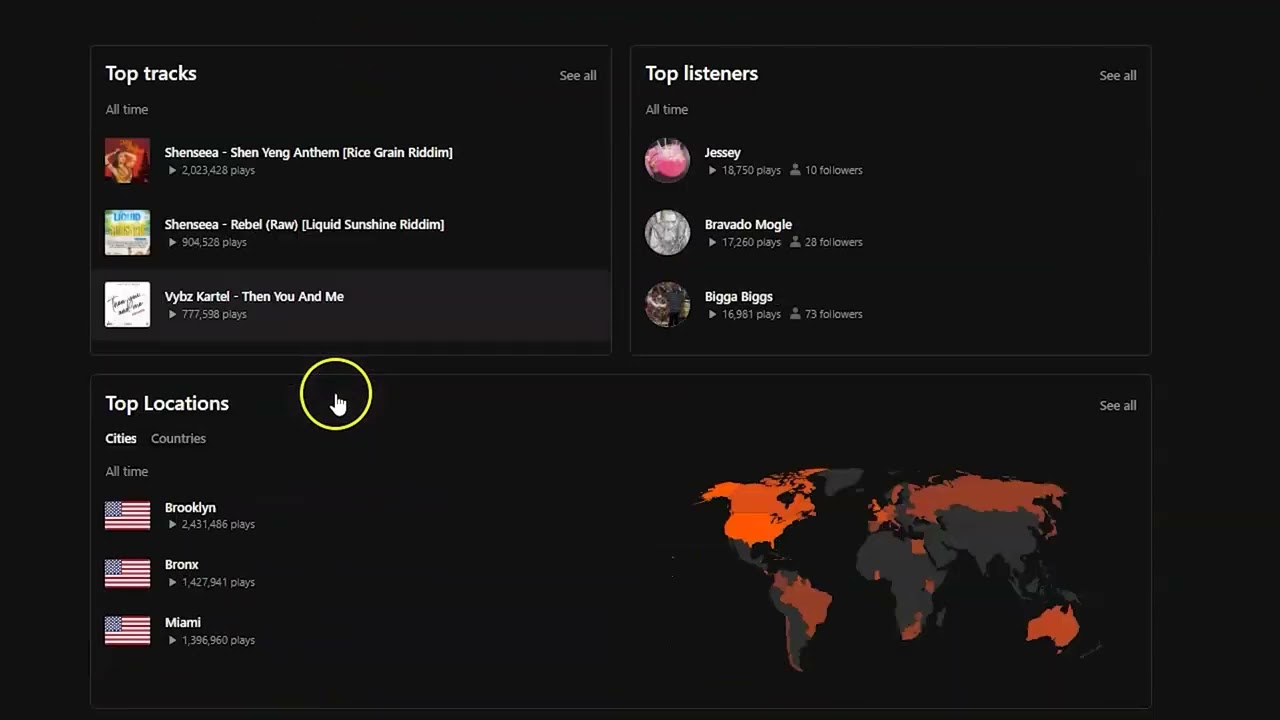Switch to the Countries tab
The image size is (1280, 720).
click(178, 439)
